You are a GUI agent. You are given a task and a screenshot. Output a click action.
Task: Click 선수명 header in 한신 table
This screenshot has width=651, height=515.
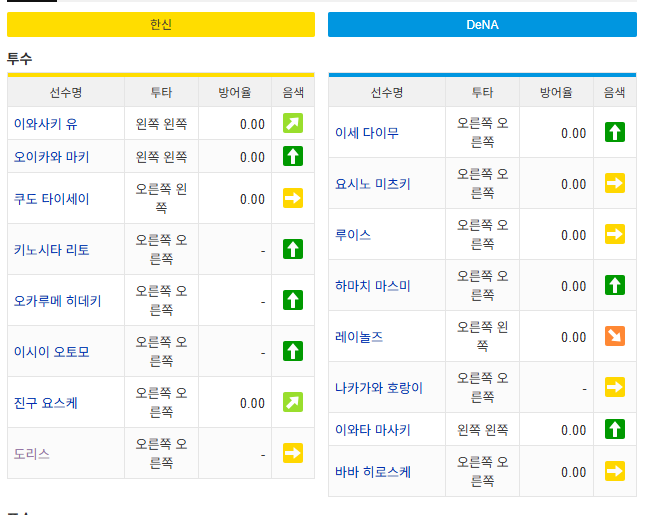66,92
